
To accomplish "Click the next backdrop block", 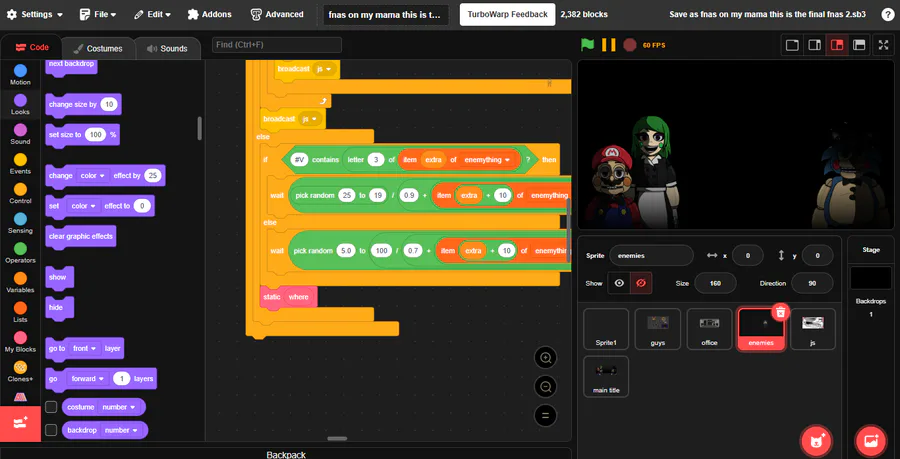I will pyautogui.click(x=72, y=65).
